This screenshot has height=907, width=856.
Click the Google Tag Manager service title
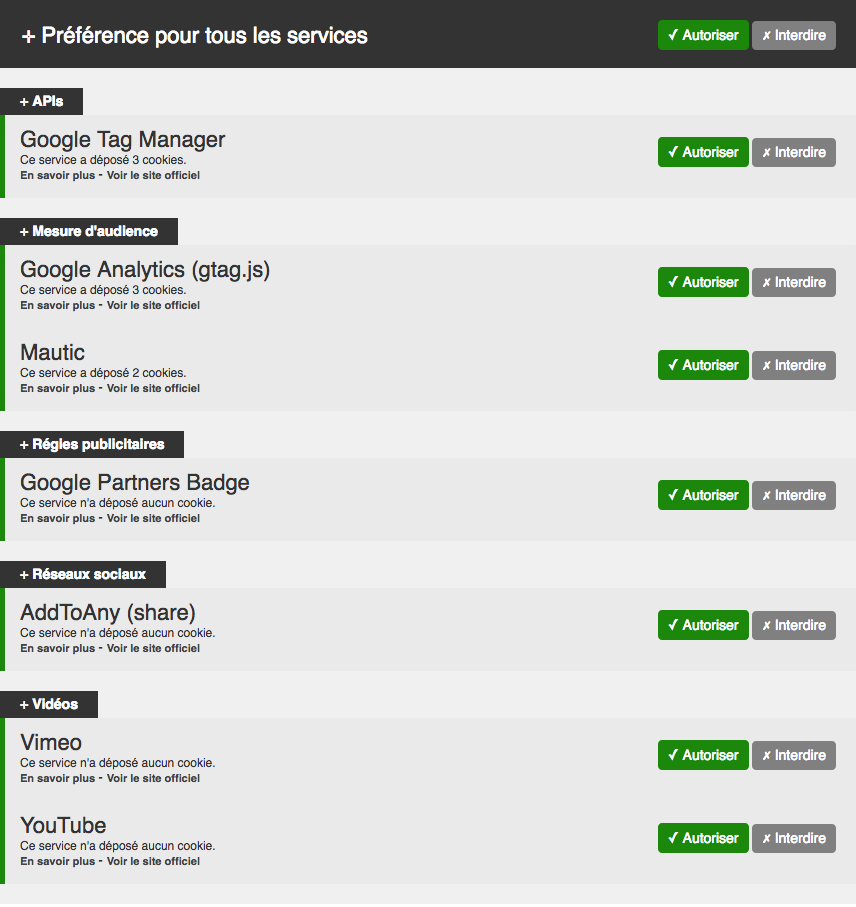[x=123, y=139]
